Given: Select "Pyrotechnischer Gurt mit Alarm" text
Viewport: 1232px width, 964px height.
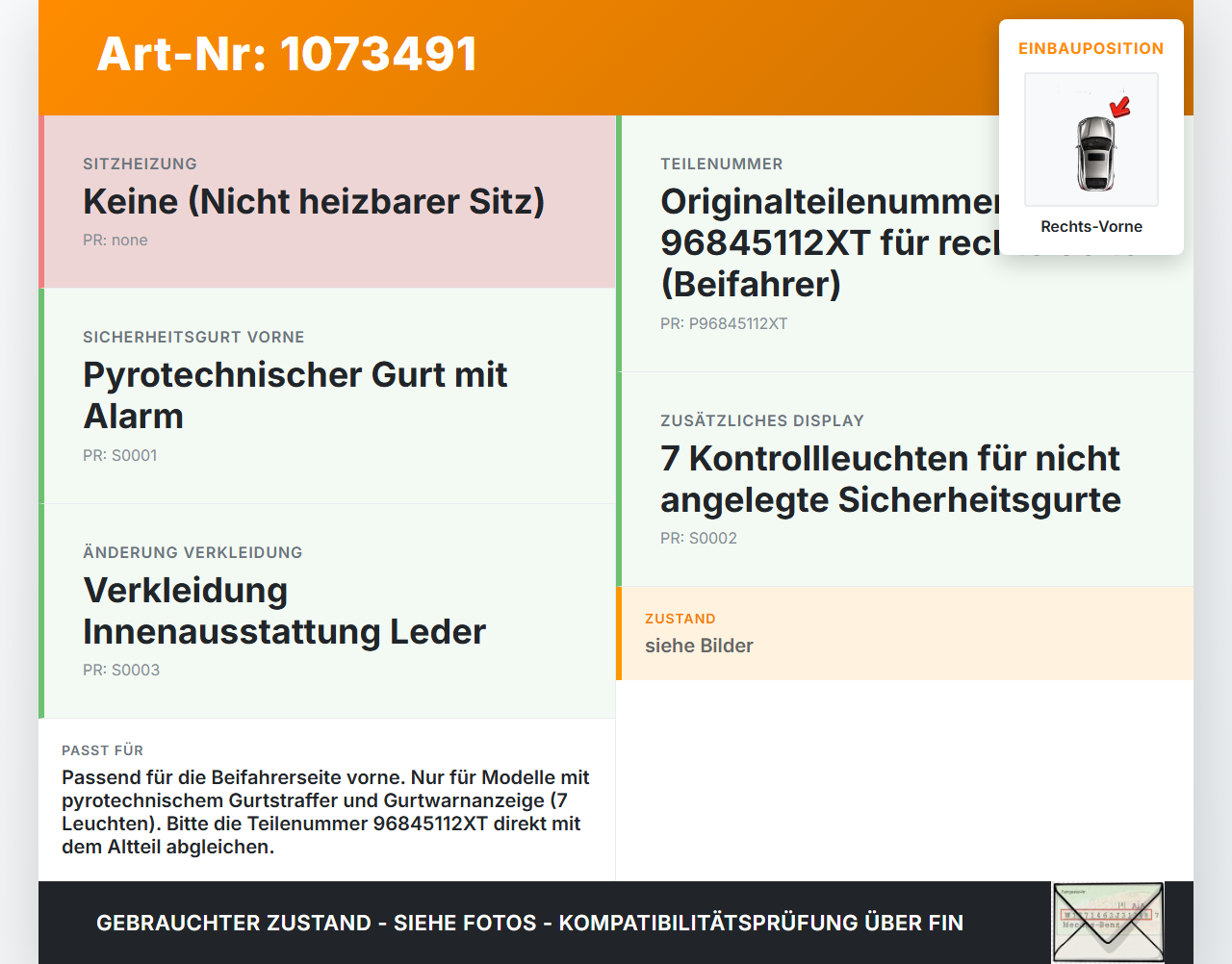Looking at the screenshot, I should pos(295,395).
